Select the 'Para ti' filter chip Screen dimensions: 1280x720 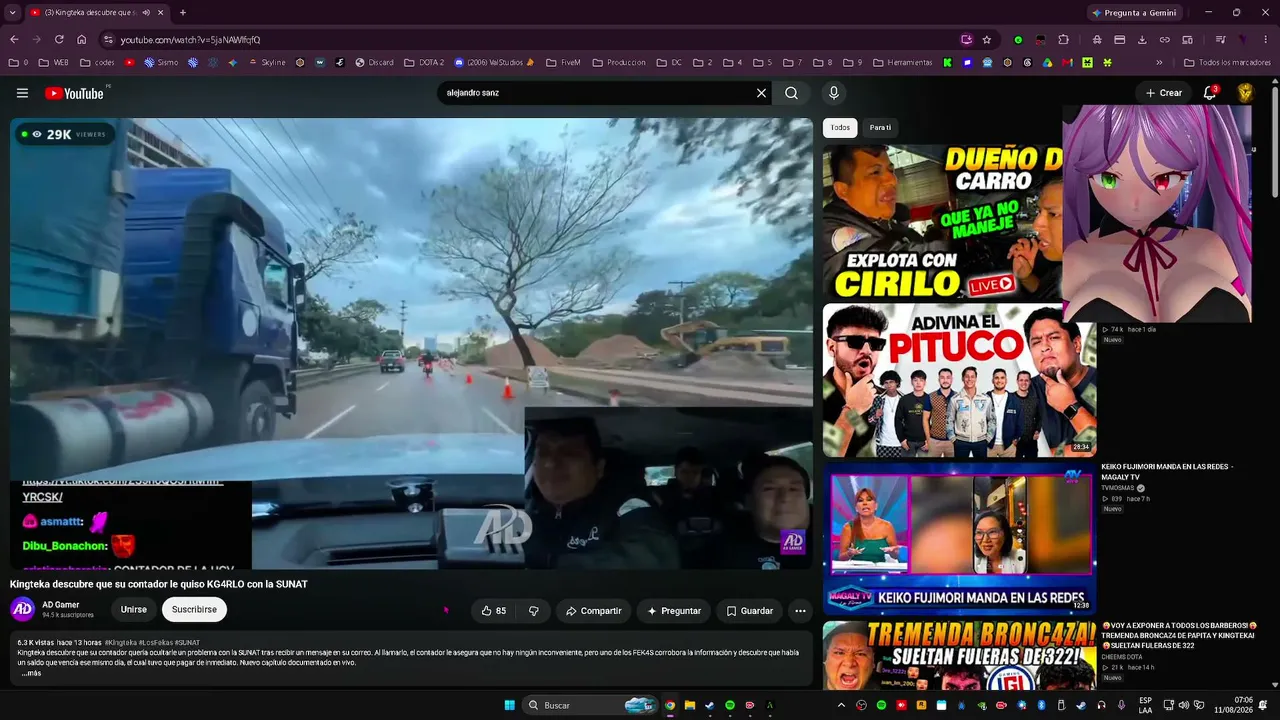tap(880, 128)
